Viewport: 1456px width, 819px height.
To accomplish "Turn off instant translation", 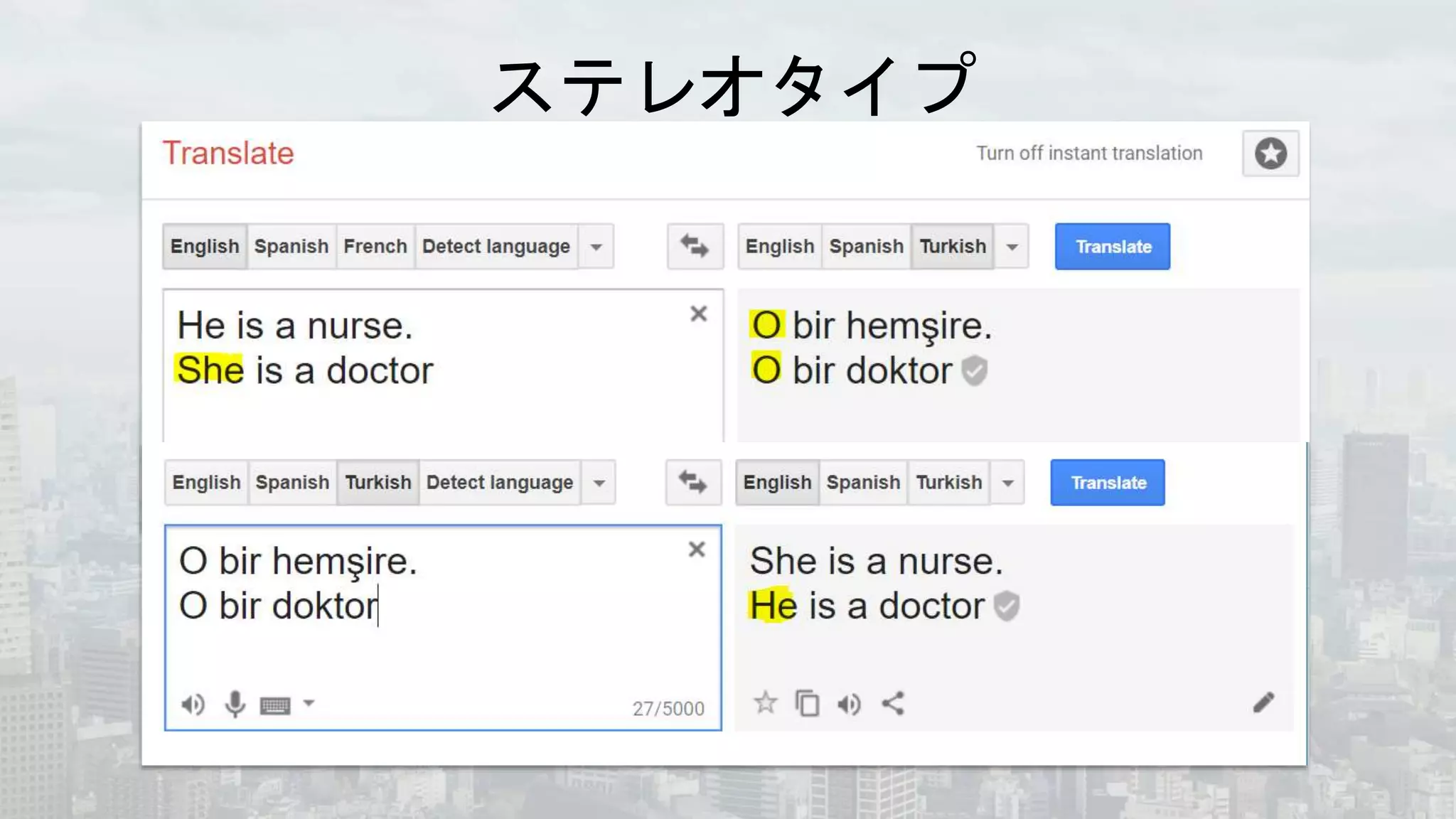I will (1088, 154).
